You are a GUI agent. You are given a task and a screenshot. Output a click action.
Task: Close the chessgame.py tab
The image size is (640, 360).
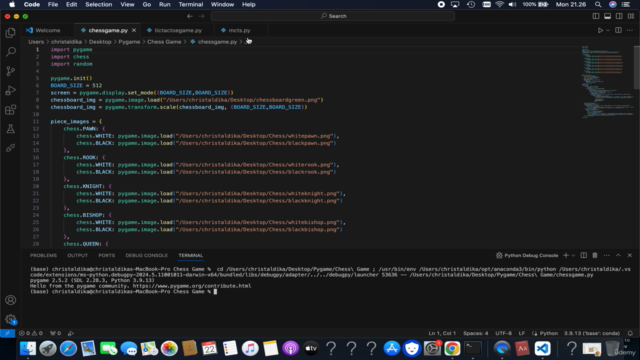coord(134,30)
